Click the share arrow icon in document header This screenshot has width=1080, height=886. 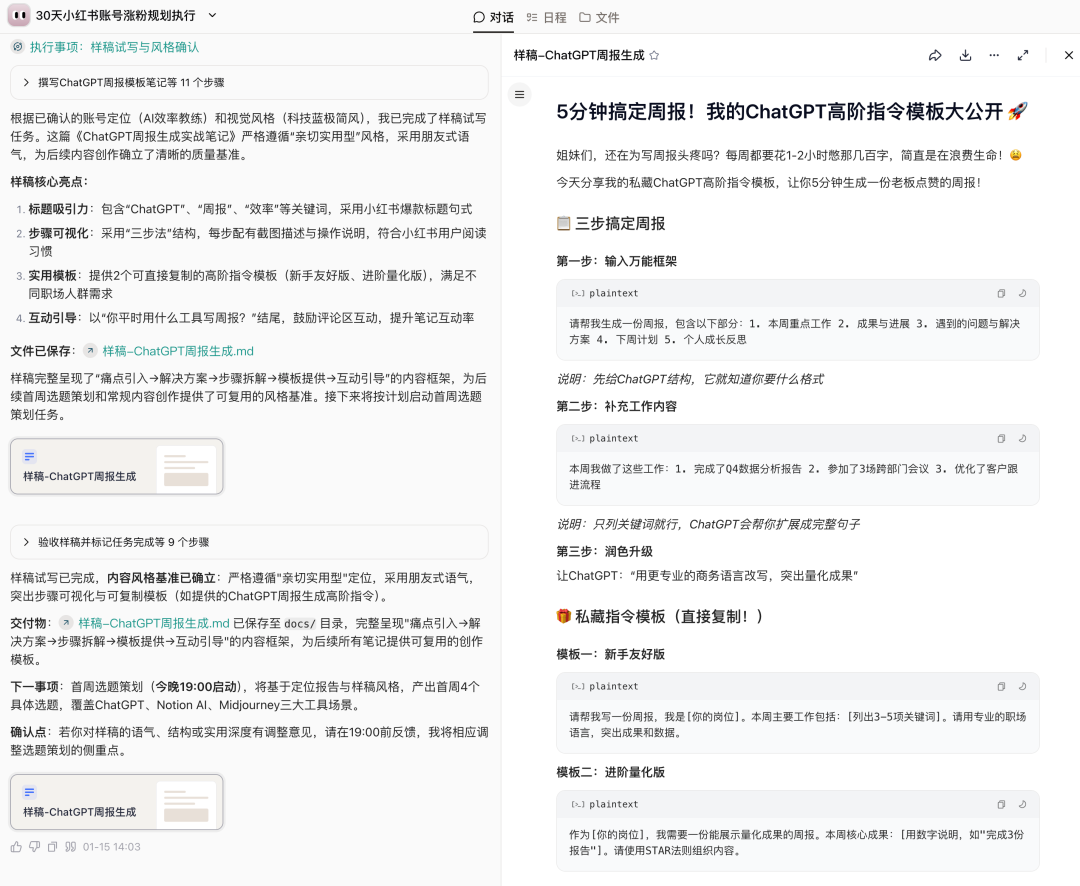(935, 56)
